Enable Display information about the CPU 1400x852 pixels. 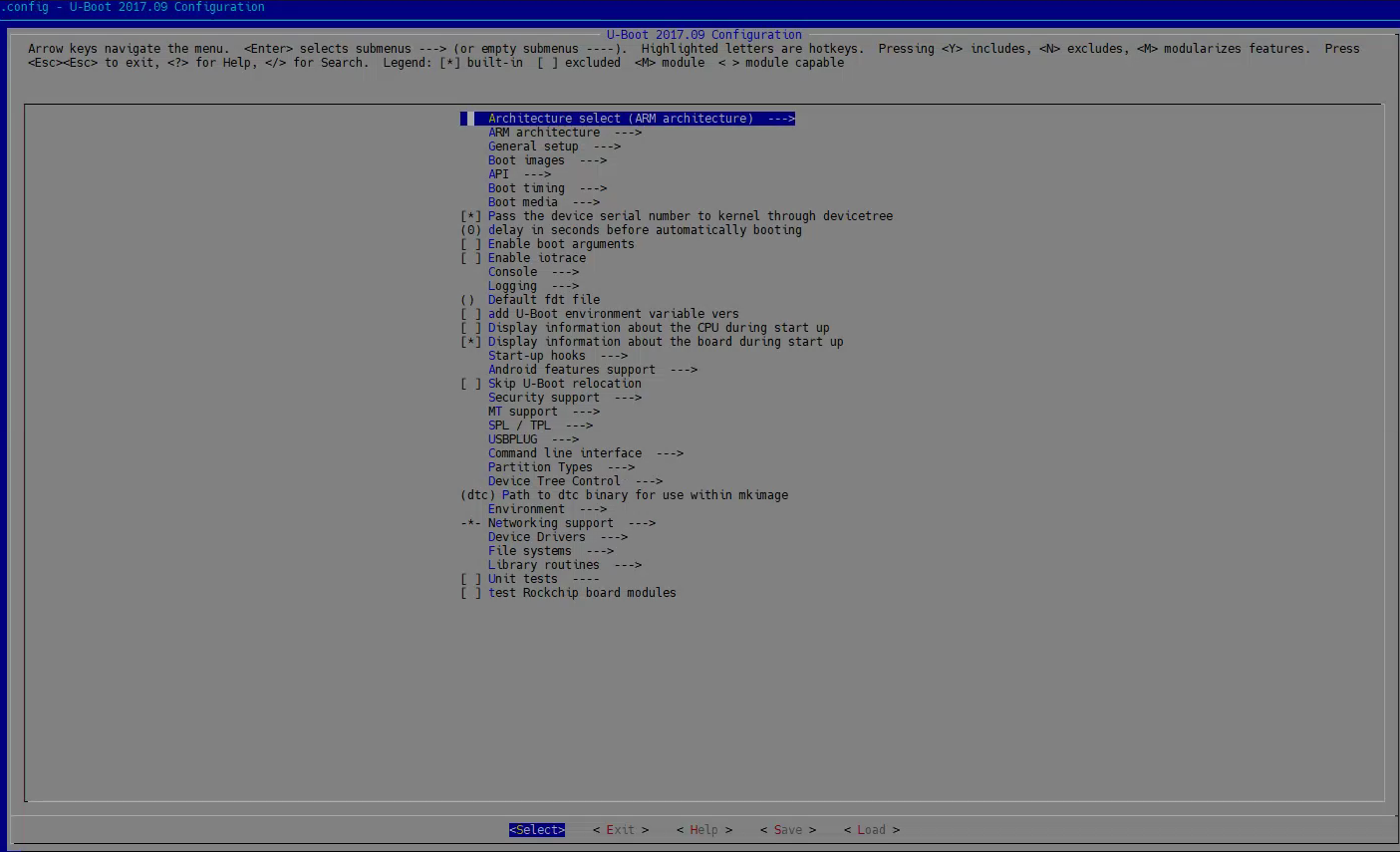(x=645, y=328)
